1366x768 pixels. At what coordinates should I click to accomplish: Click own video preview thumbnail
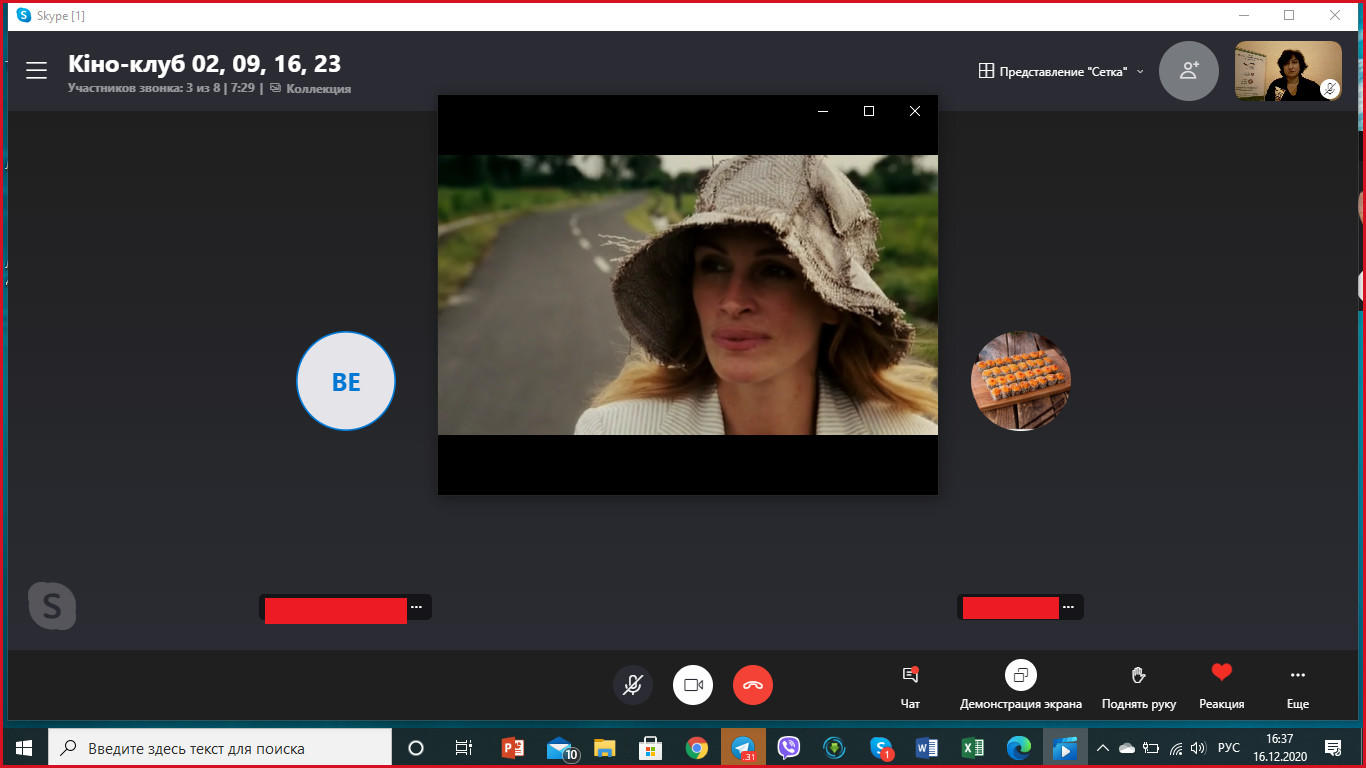[1288, 71]
